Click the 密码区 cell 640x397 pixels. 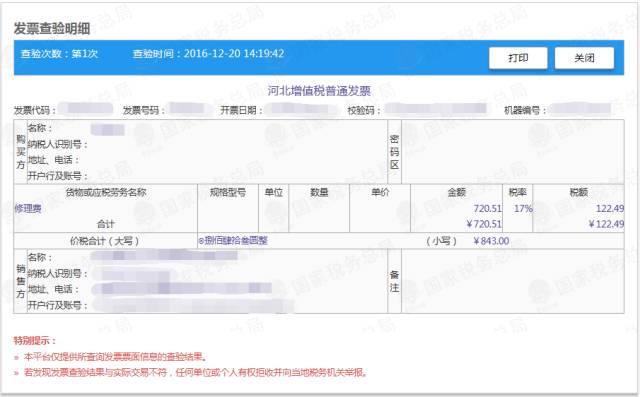[394, 152]
